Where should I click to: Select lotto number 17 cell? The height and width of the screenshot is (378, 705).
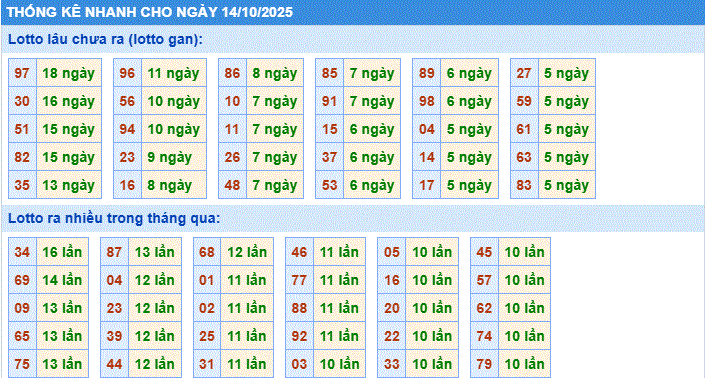pyautogui.click(x=427, y=185)
